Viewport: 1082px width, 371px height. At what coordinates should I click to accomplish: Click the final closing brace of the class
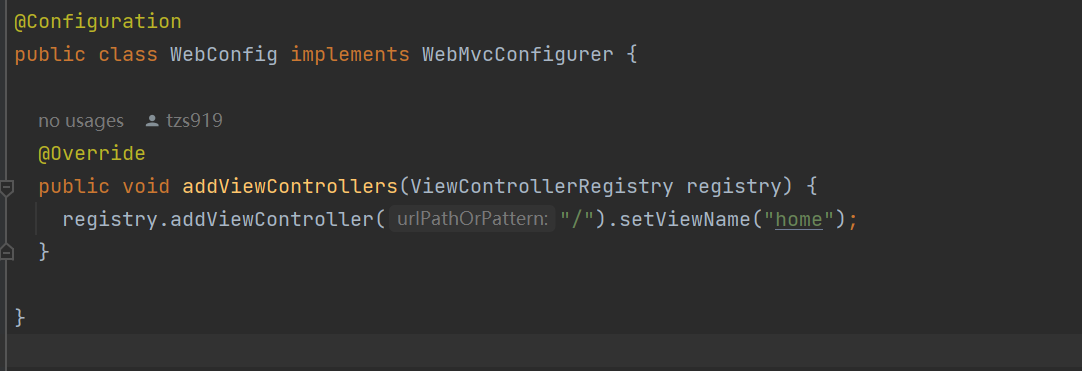coord(20,318)
